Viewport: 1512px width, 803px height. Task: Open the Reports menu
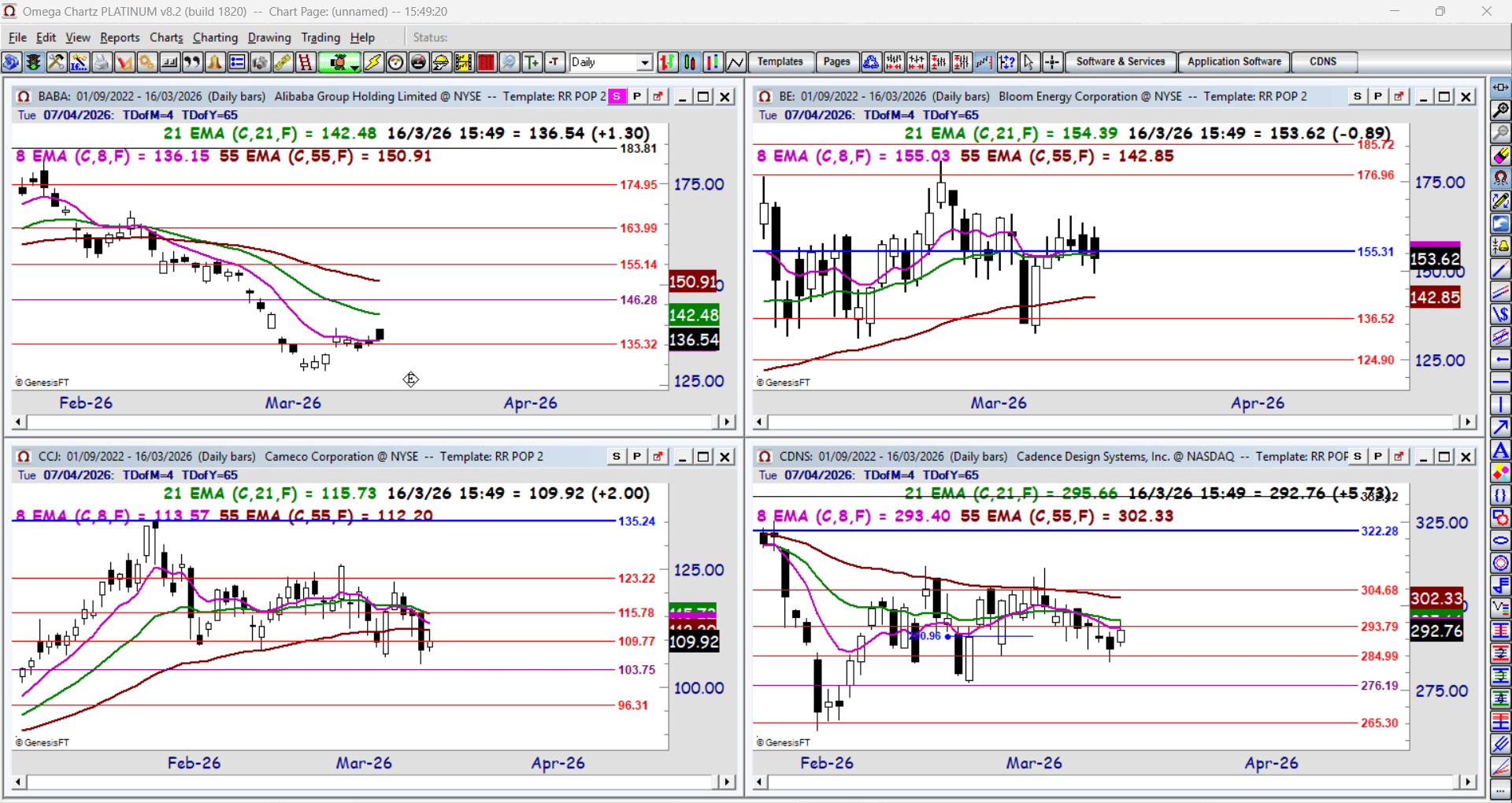pyautogui.click(x=120, y=38)
